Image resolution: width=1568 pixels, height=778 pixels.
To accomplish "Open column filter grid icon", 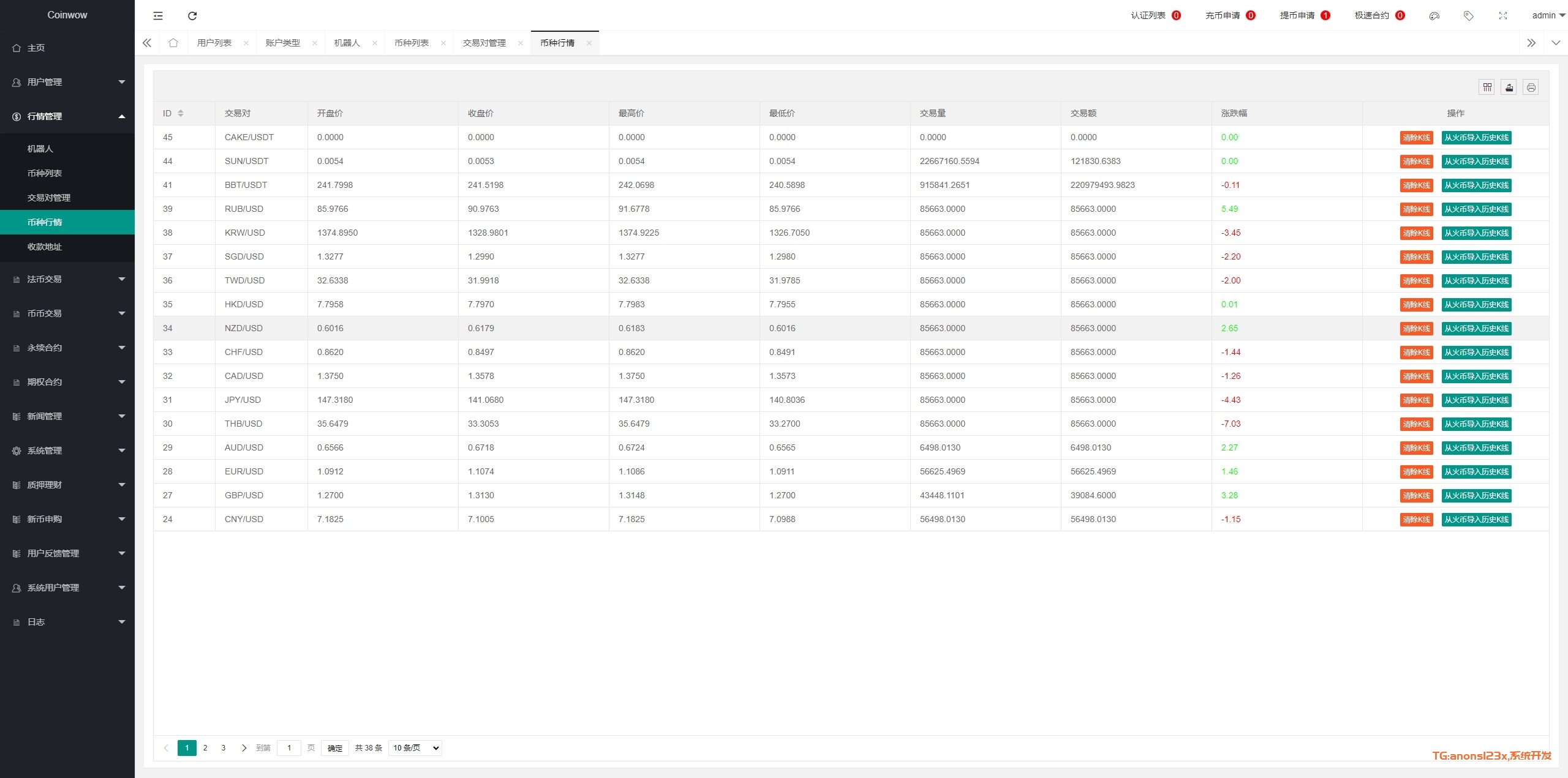I will click(x=1487, y=88).
